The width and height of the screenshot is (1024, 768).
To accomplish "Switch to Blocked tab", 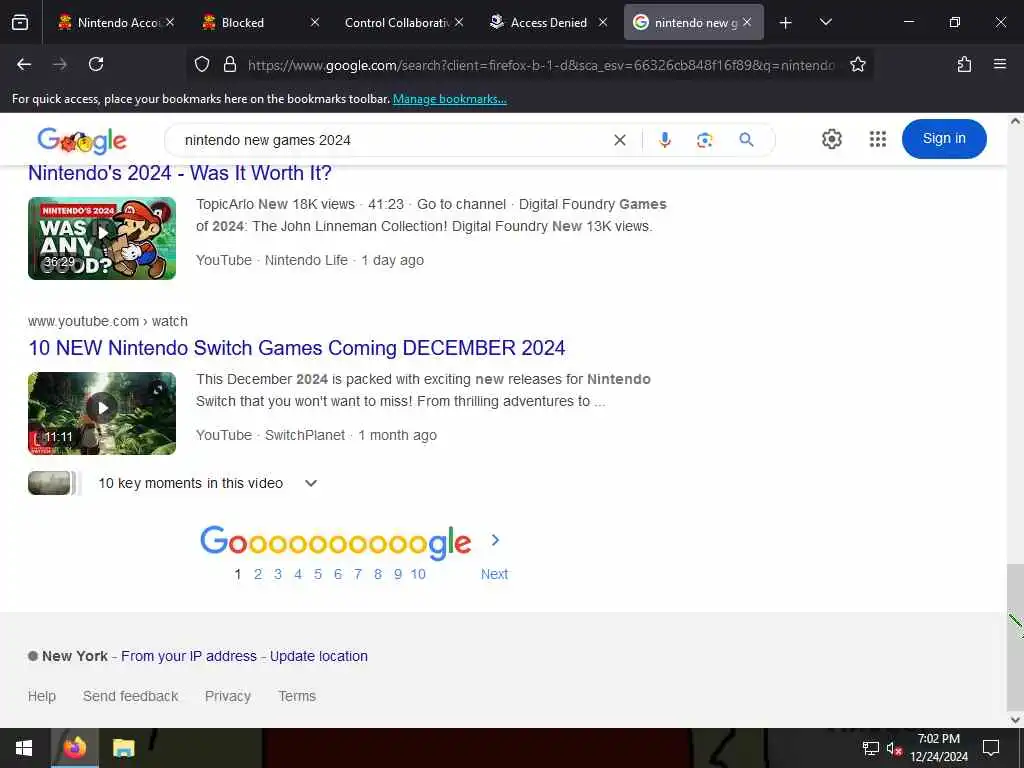I will pyautogui.click(x=258, y=23).
